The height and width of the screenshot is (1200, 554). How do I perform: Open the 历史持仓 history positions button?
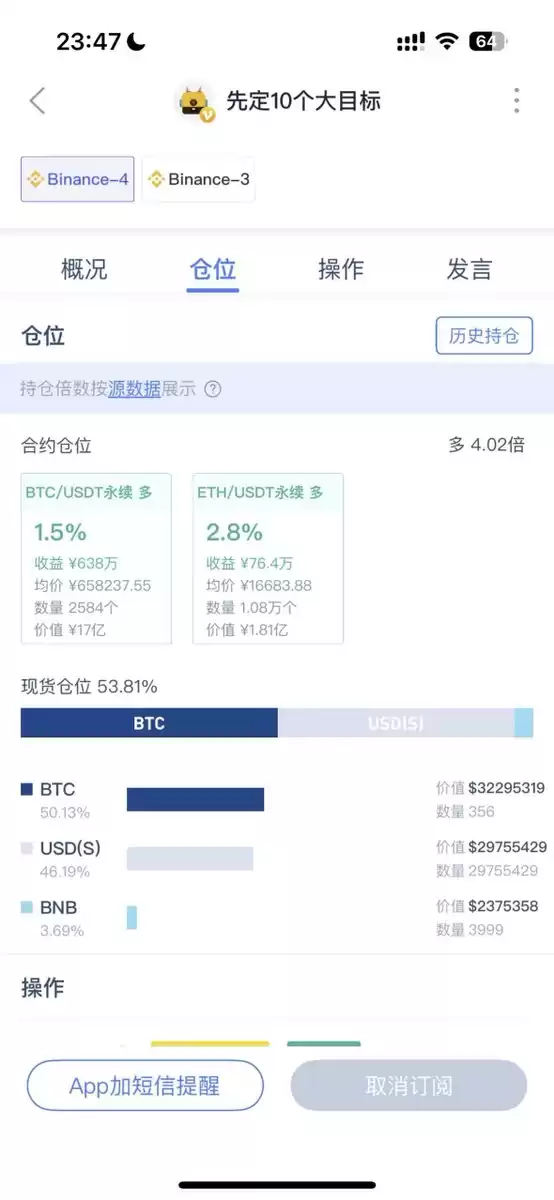[484, 336]
